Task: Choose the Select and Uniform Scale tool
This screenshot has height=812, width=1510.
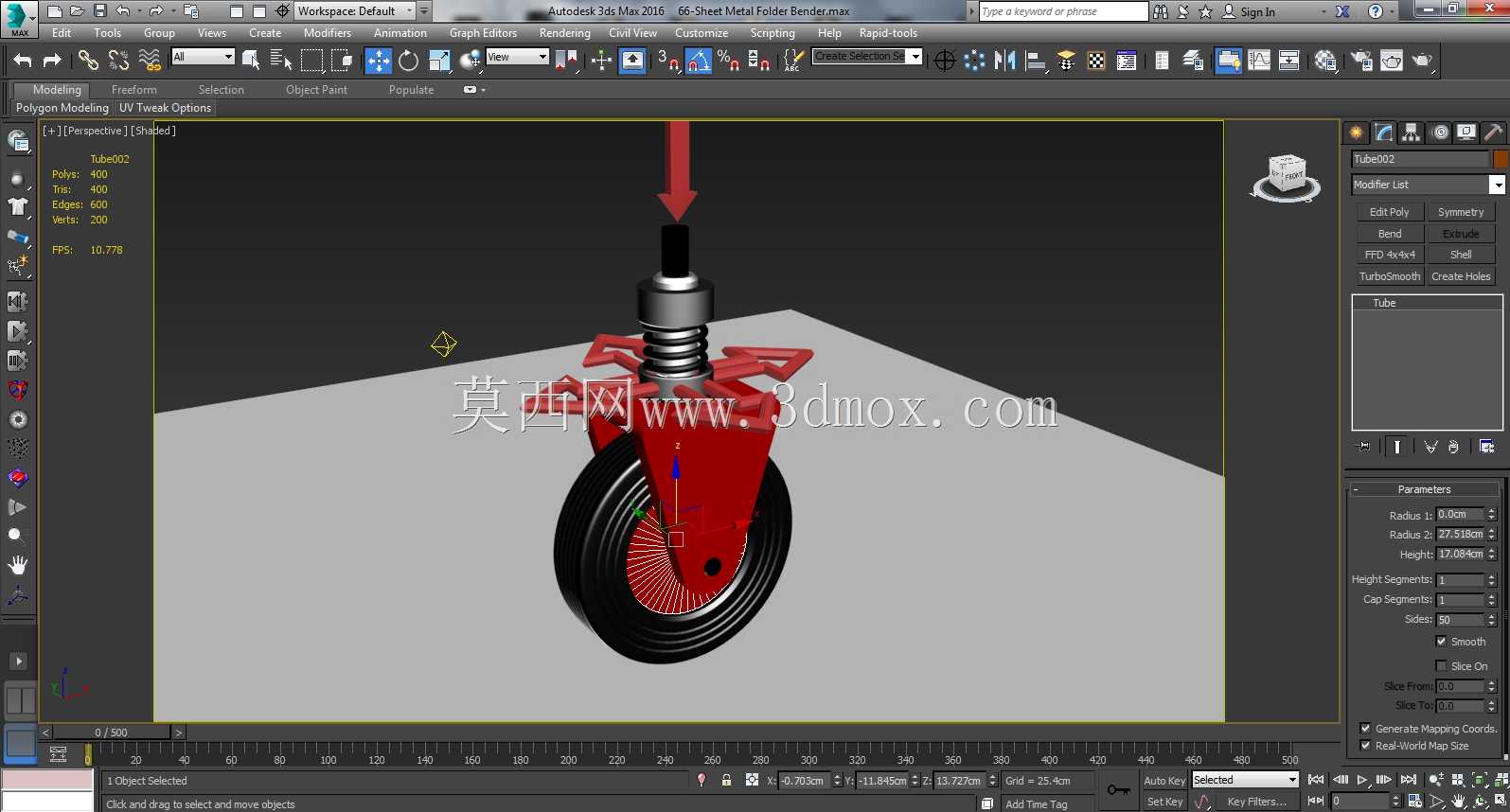Action: (x=439, y=61)
